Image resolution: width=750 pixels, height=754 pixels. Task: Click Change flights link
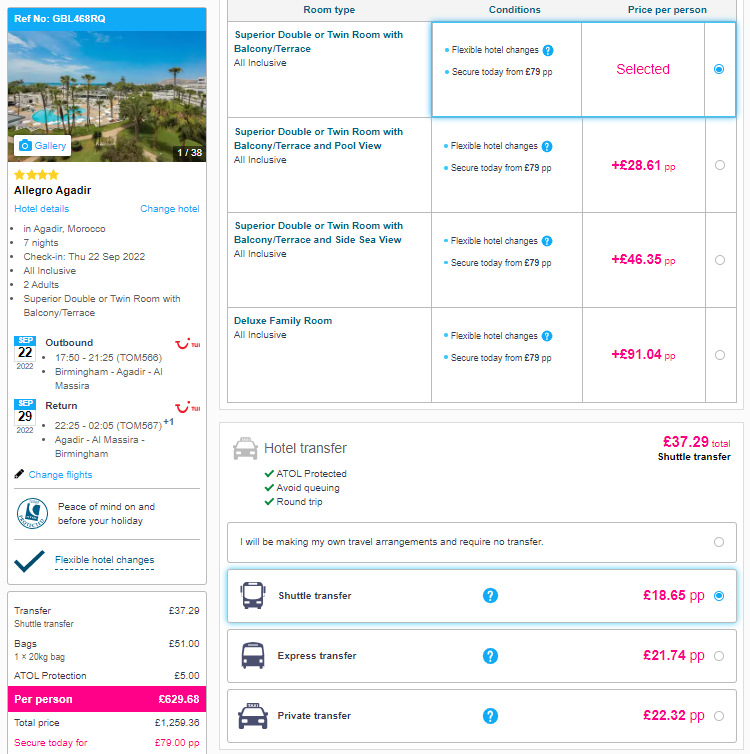[x=60, y=475]
